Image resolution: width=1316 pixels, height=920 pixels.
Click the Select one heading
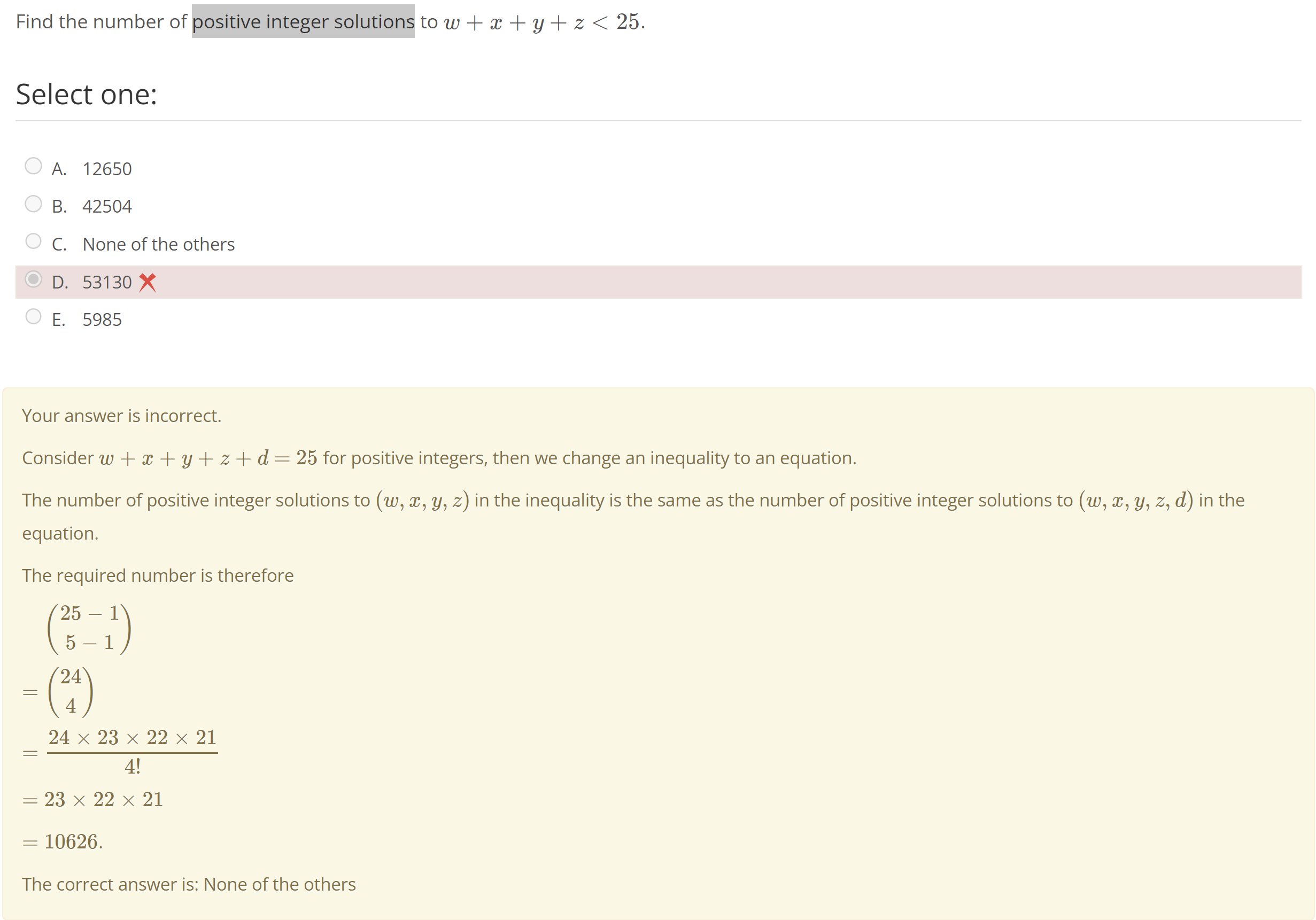(86, 93)
